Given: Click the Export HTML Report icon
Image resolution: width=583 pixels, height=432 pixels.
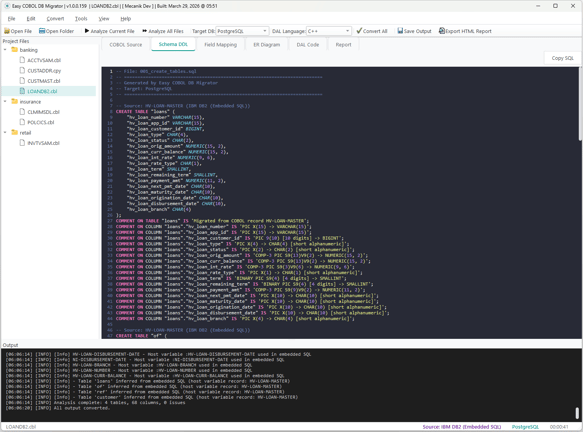Looking at the screenshot, I should pos(442,31).
